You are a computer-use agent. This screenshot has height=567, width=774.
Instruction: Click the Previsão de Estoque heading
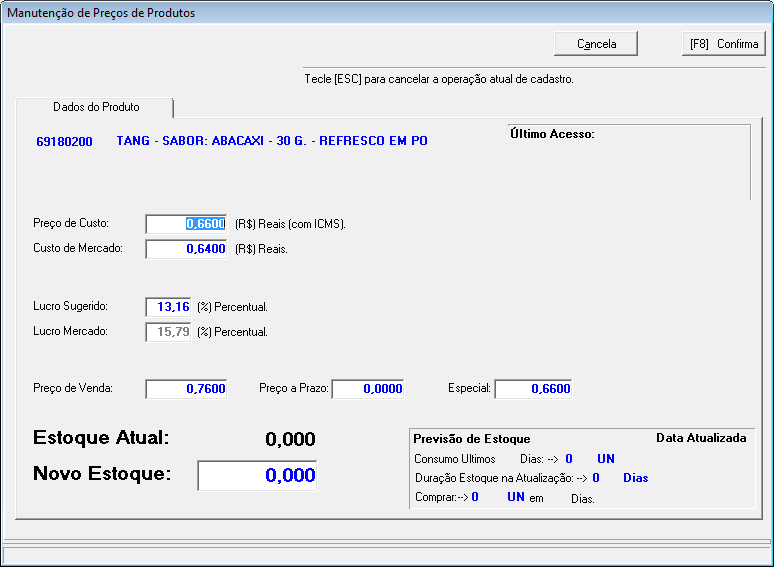(x=472, y=439)
